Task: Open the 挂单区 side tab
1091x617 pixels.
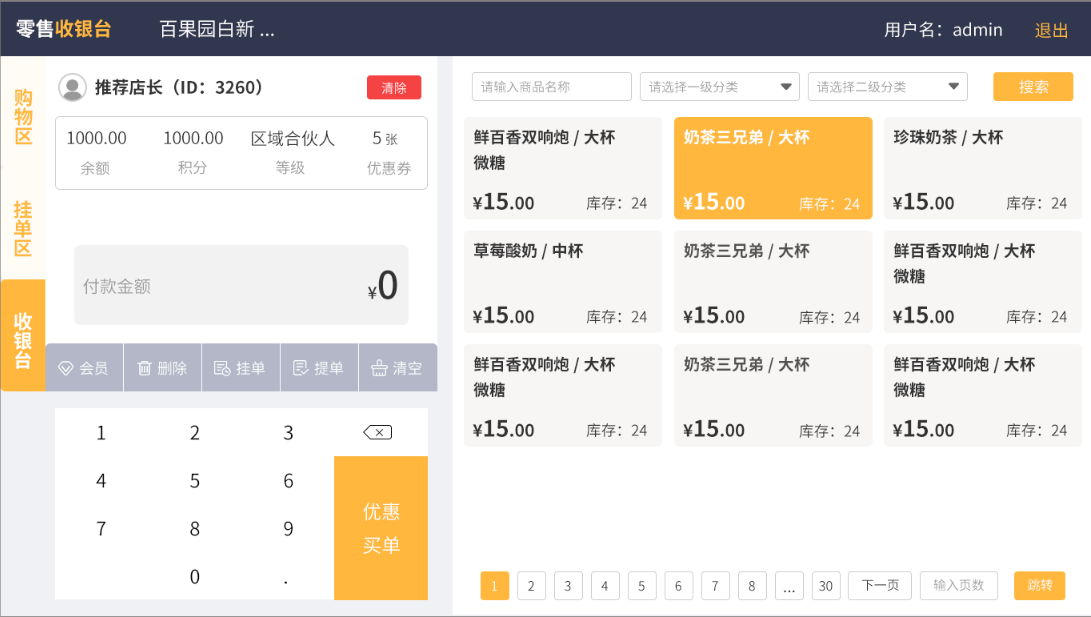Action: click(23, 228)
